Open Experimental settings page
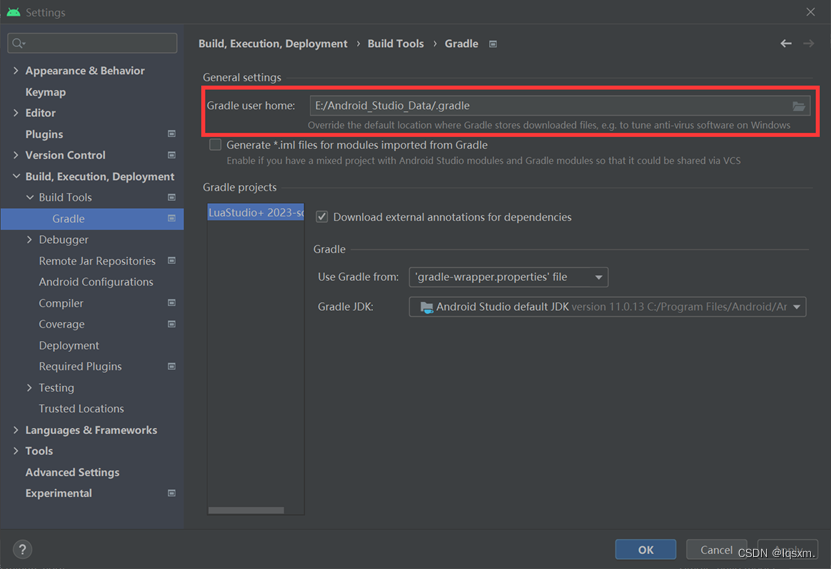The height and width of the screenshot is (569, 831). (58, 493)
